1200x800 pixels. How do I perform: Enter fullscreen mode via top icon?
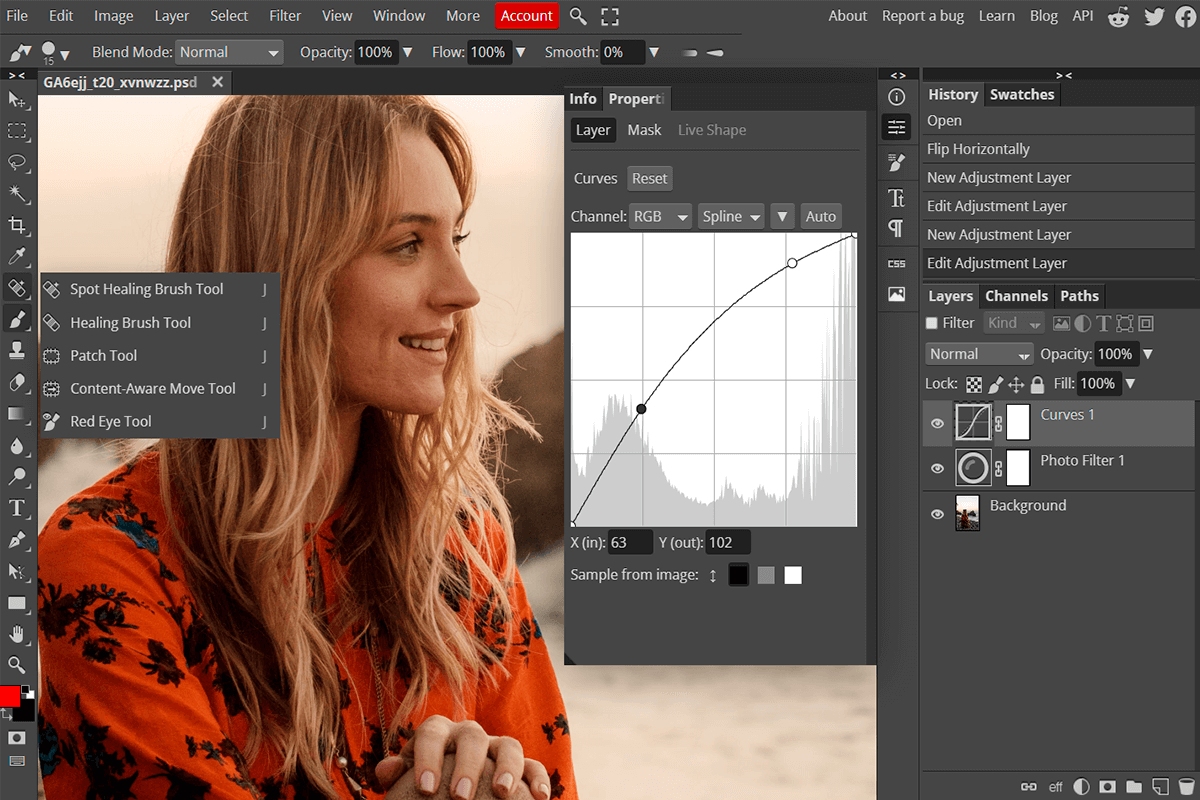[610, 16]
